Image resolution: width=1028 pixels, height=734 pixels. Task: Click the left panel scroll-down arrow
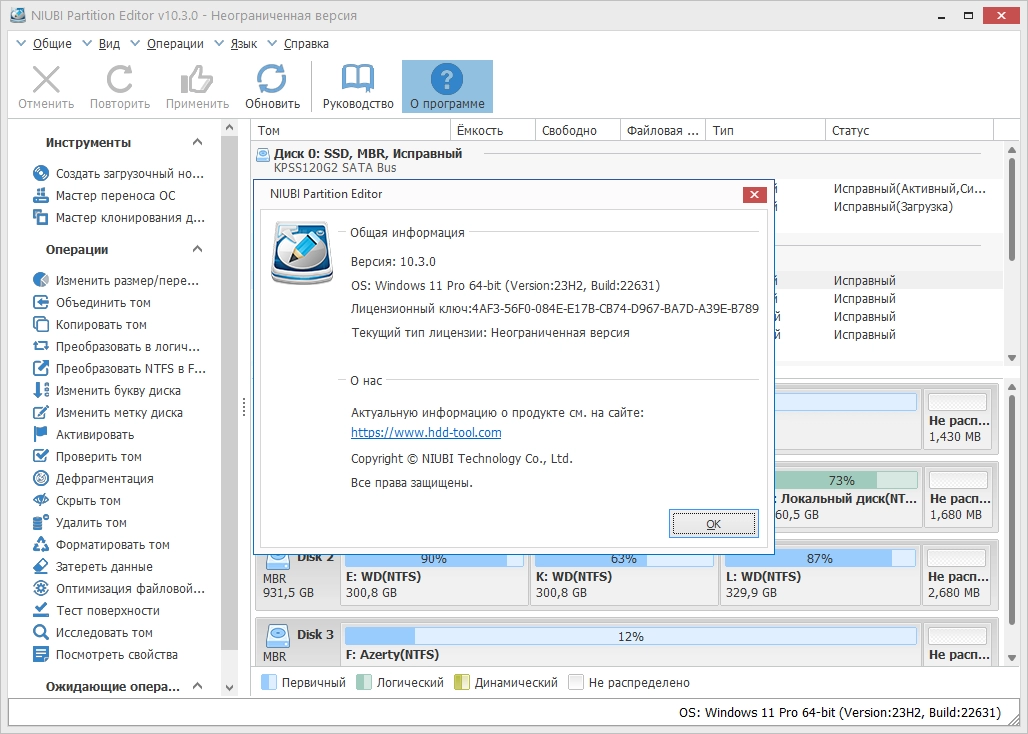[229, 688]
